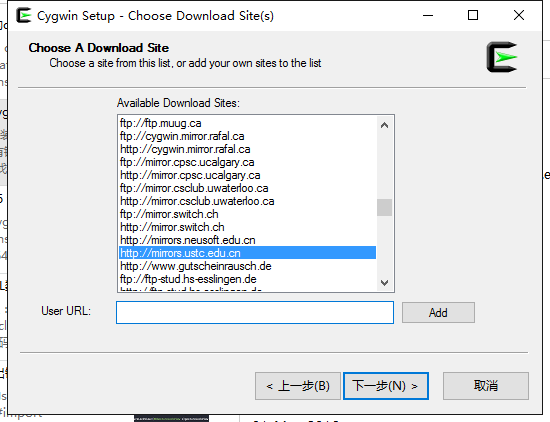Screen dimensions: 550x422
Task: Minimize the Cygwin Setup window
Action: (x=428, y=15)
